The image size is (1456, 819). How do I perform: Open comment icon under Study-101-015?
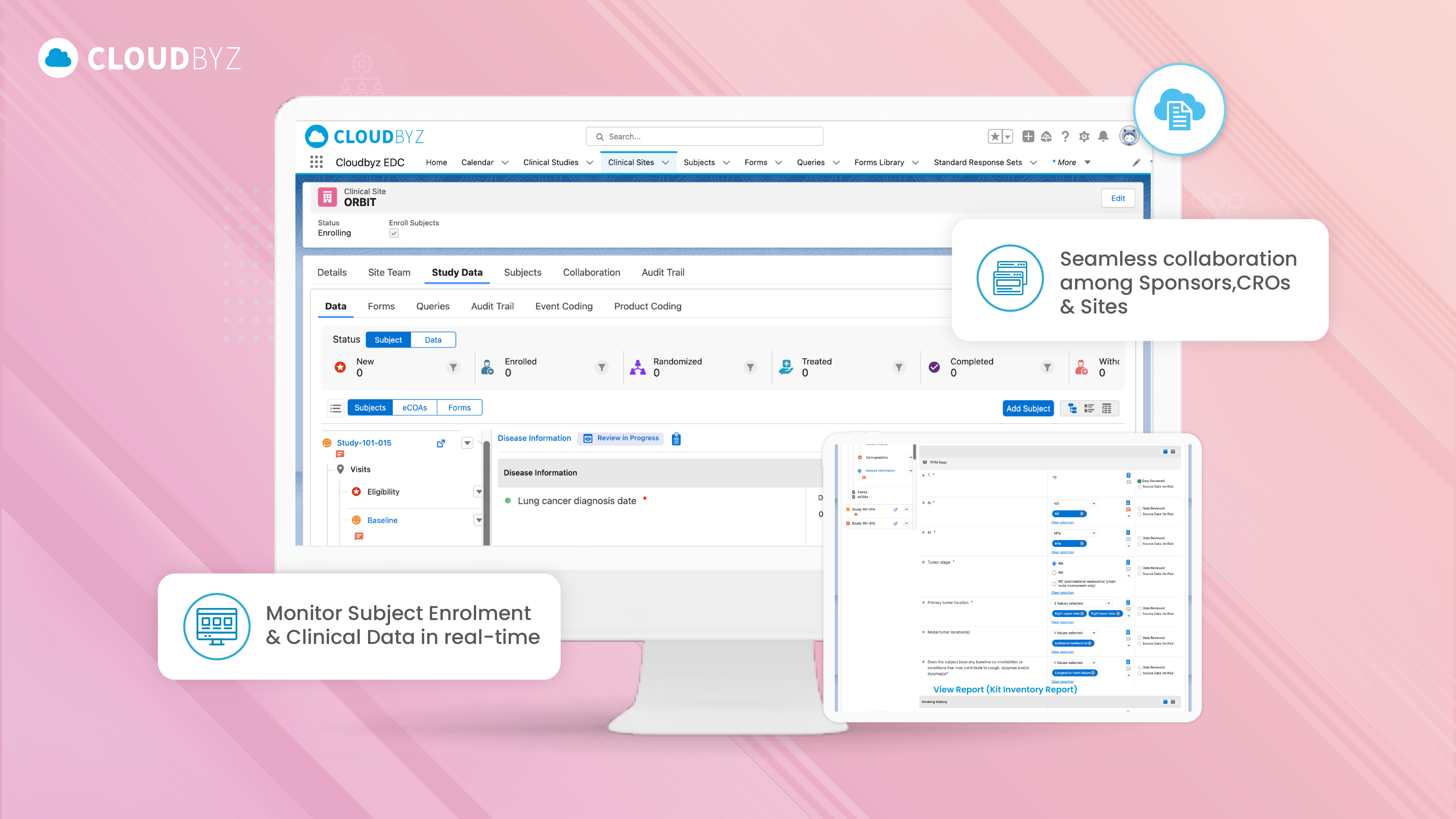(340, 454)
